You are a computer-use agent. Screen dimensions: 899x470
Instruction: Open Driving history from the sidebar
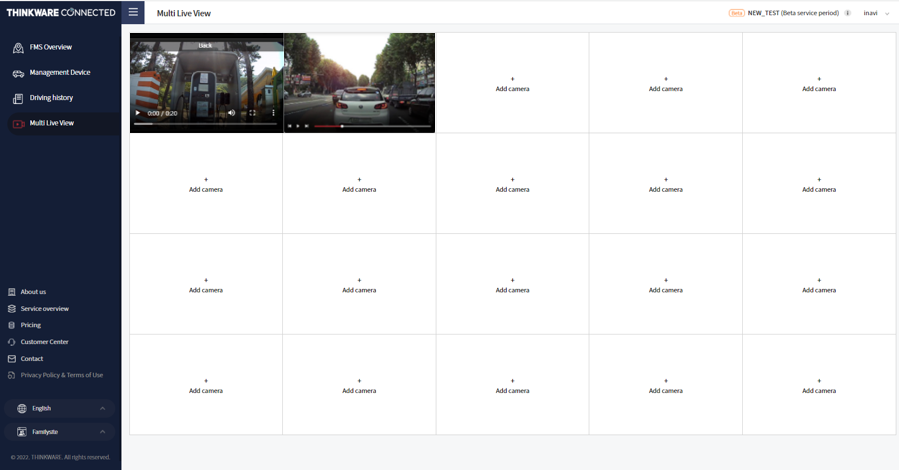click(x=51, y=98)
